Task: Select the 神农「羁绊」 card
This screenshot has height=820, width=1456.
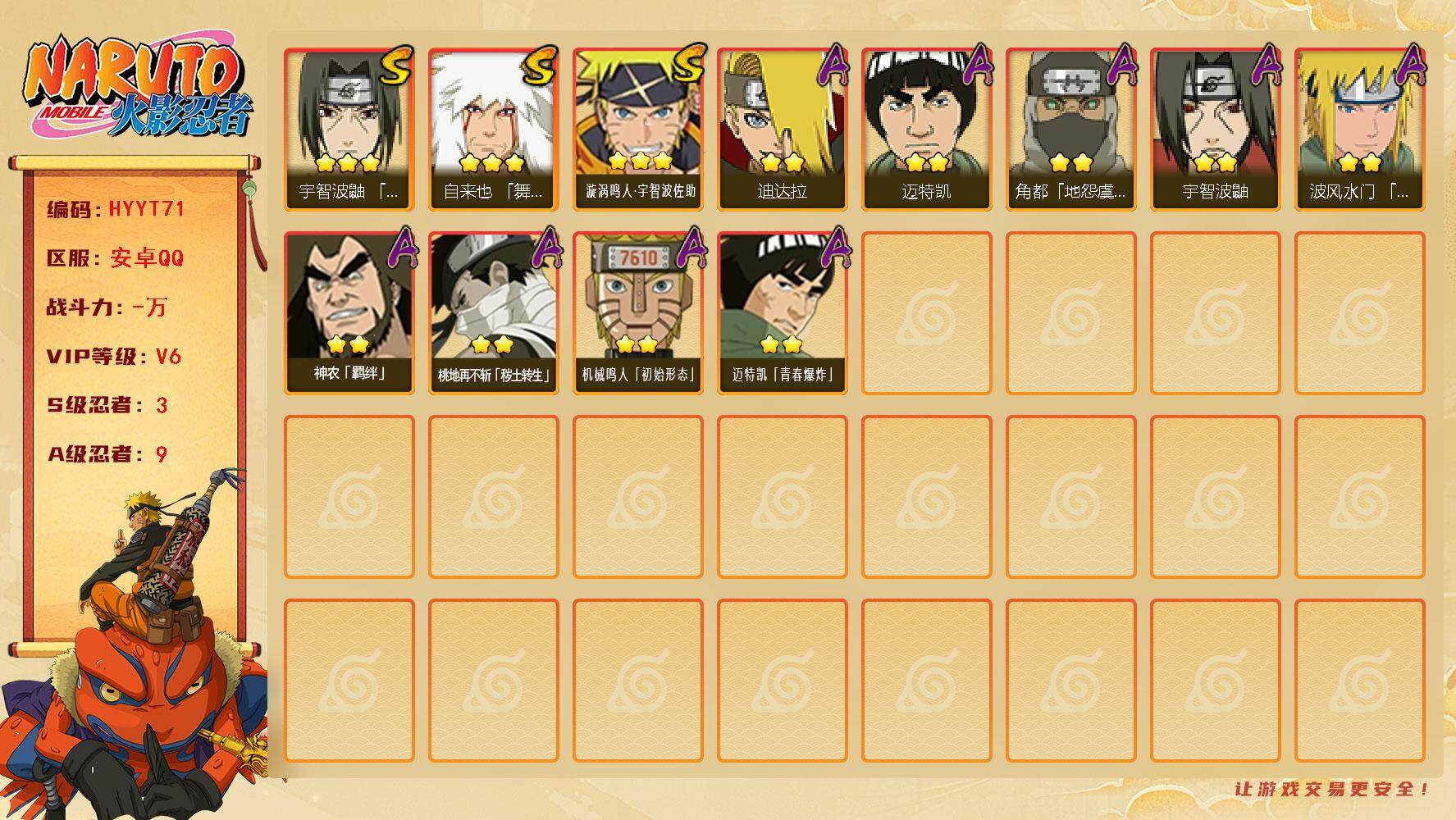Action: [x=349, y=312]
